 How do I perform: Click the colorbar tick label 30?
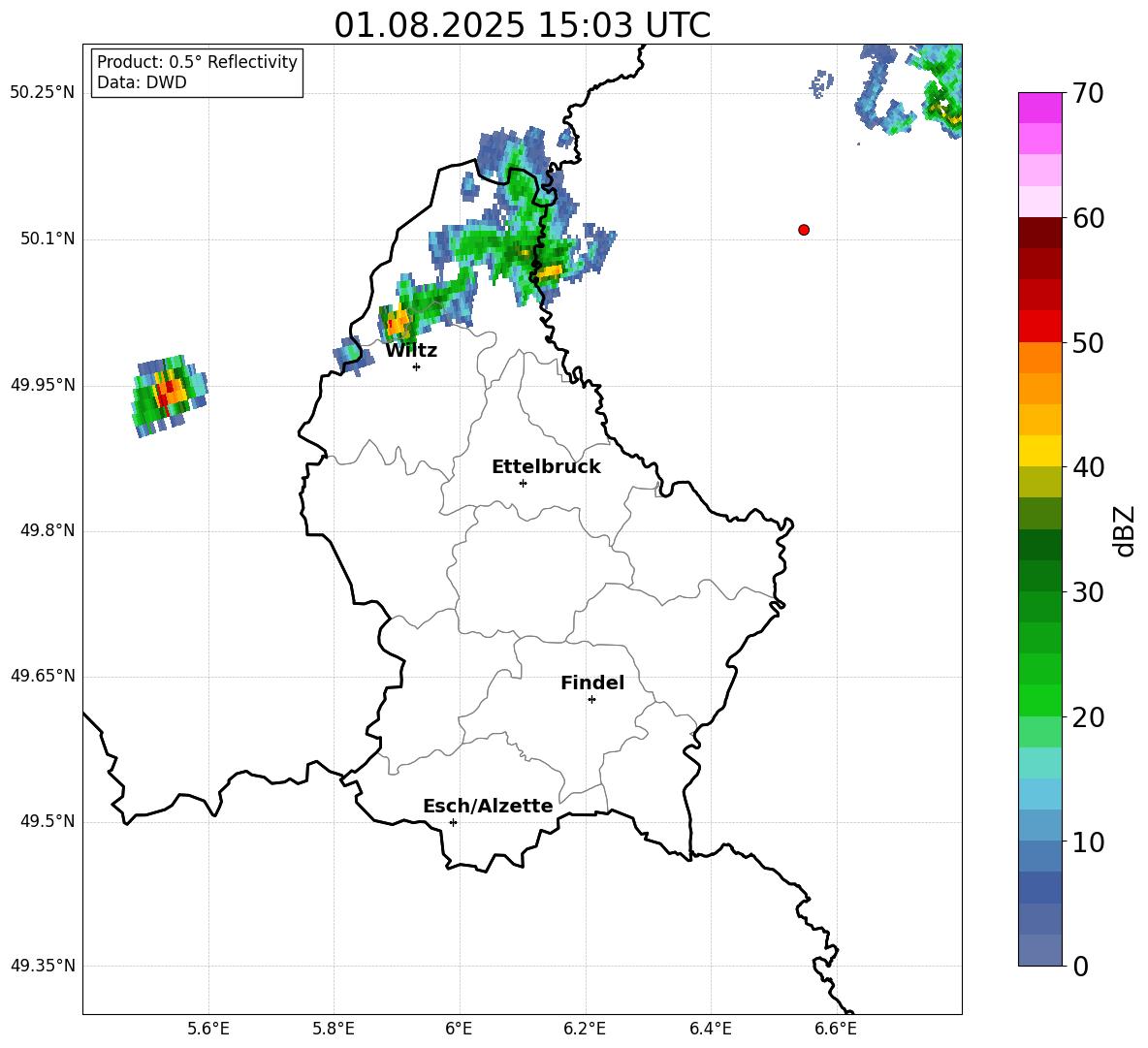pos(1088,592)
